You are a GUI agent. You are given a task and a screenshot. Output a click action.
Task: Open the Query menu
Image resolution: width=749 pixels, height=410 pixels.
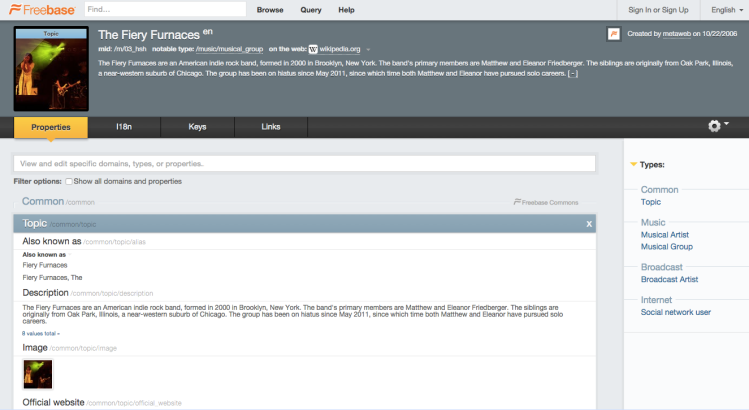click(310, 10)
